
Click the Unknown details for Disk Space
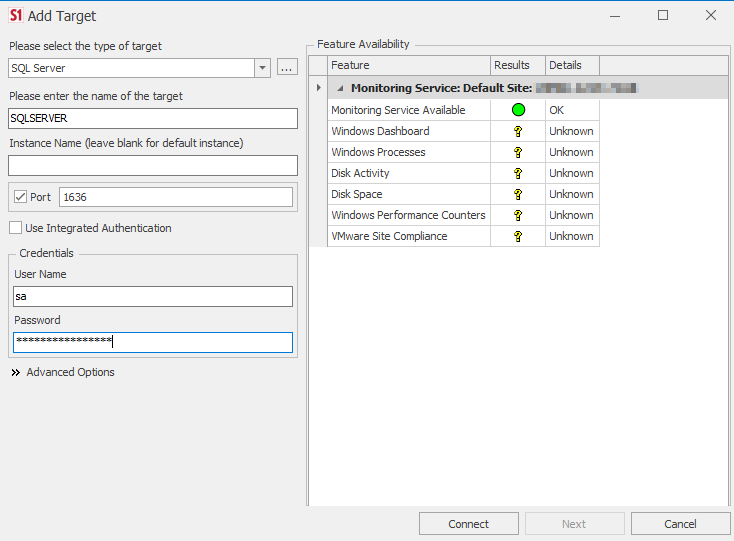point(572,194)
